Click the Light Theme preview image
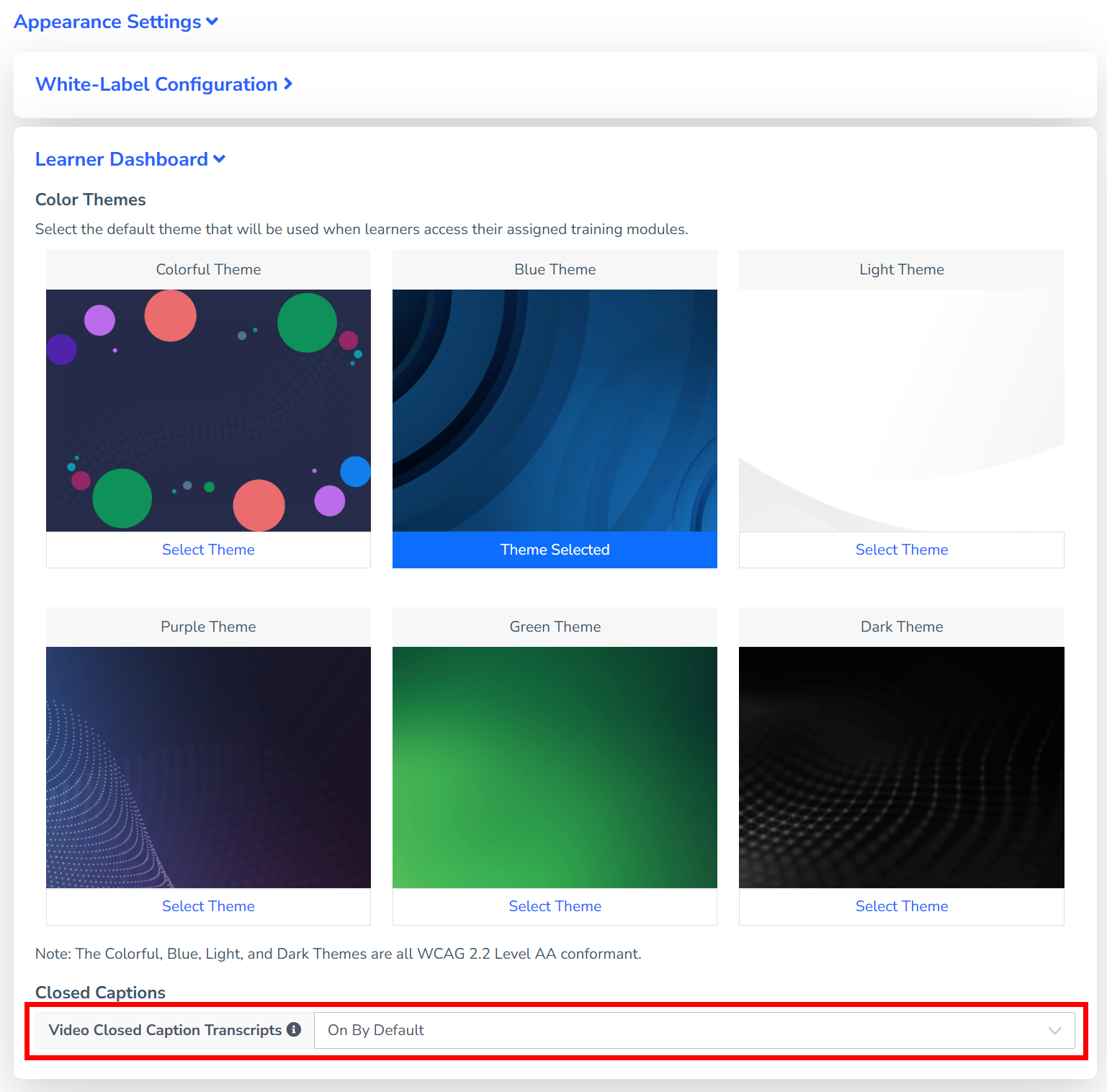1107x1092 pixels. click(901, 411)
